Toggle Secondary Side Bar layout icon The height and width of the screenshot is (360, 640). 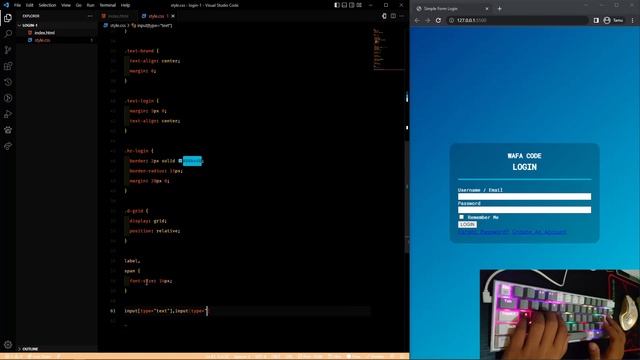(351, 5)
